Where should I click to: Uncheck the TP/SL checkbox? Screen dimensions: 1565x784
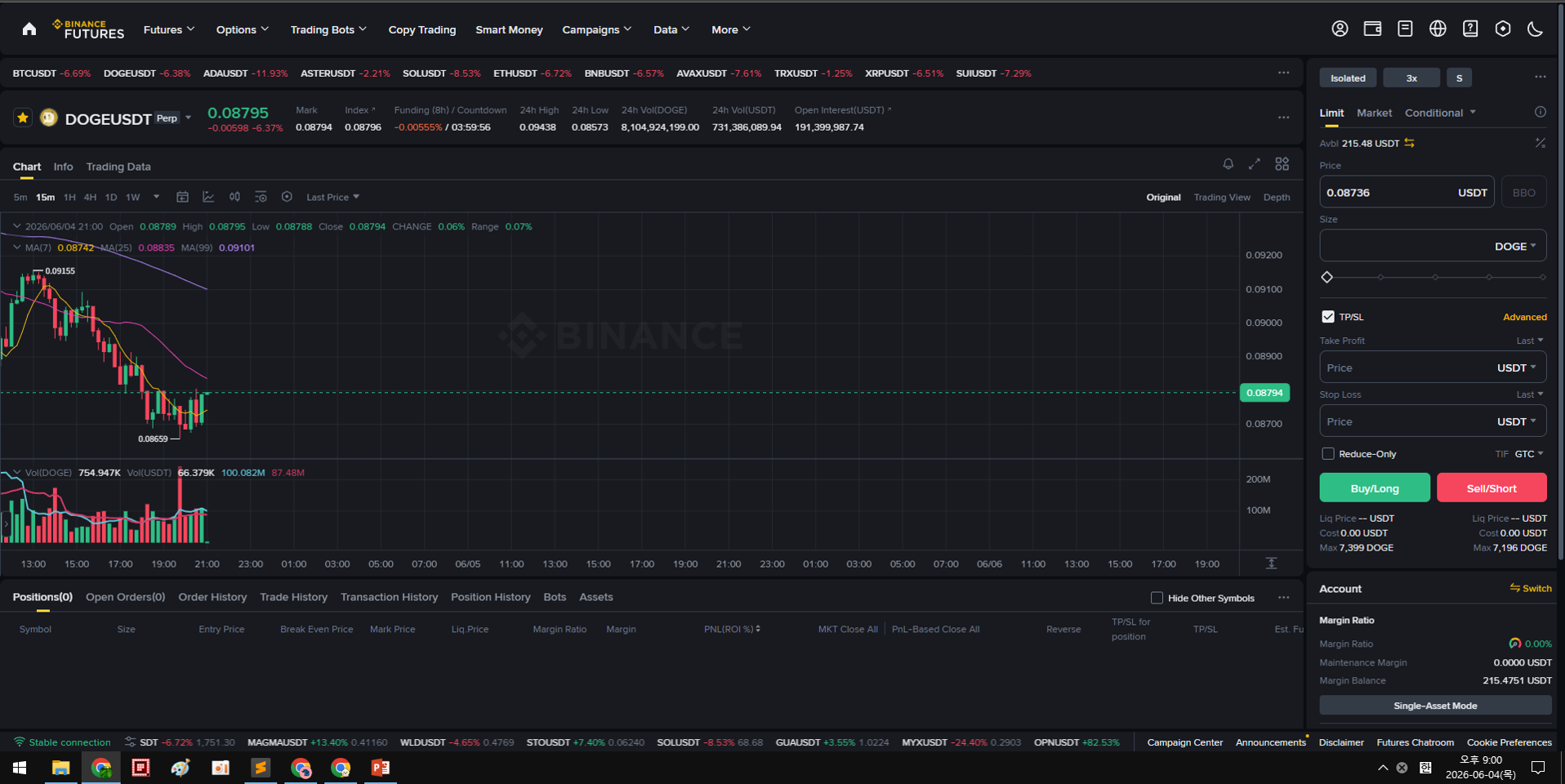click(1328, 317)
